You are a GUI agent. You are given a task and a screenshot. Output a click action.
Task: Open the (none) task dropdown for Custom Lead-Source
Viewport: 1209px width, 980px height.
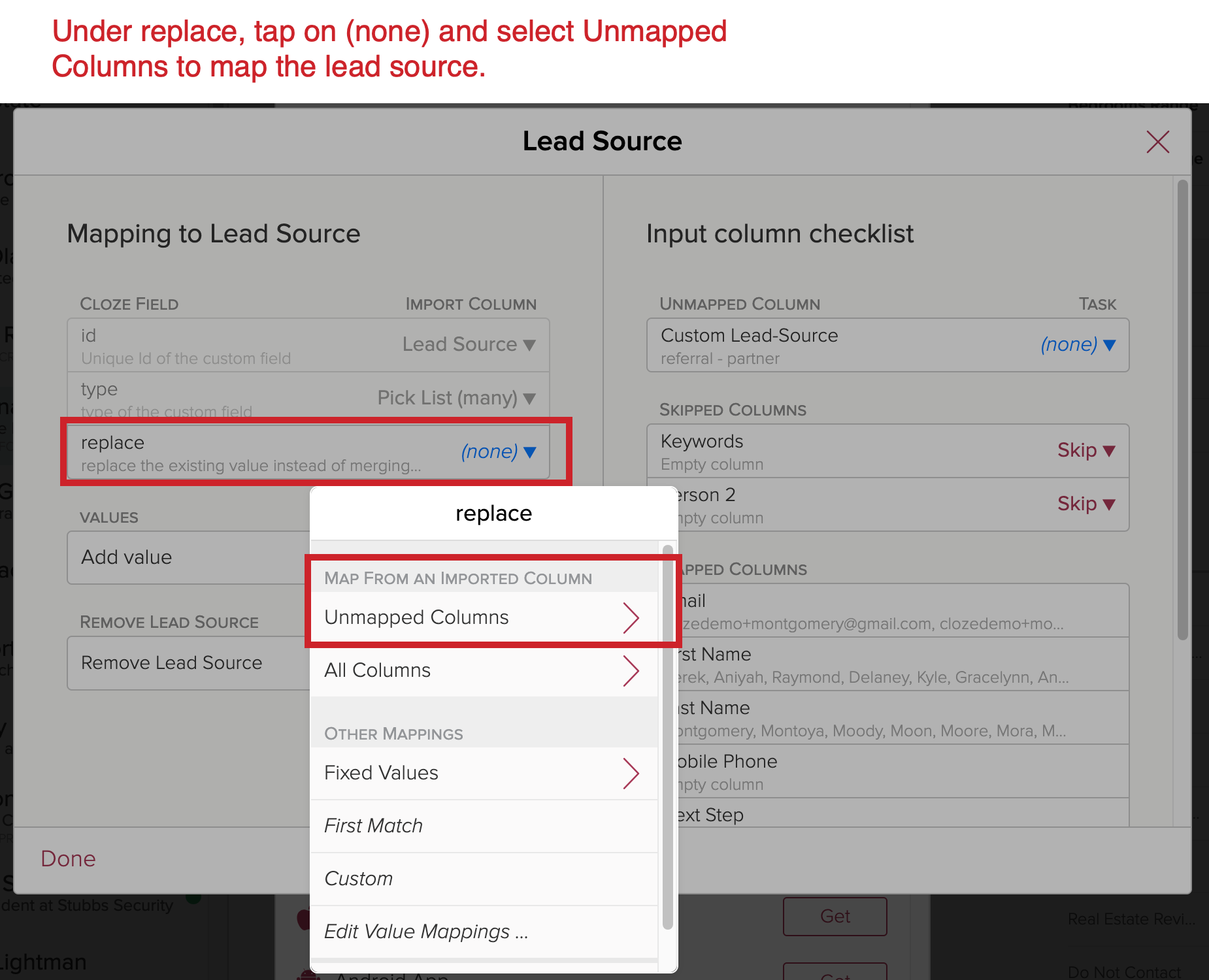(1077, 345)
